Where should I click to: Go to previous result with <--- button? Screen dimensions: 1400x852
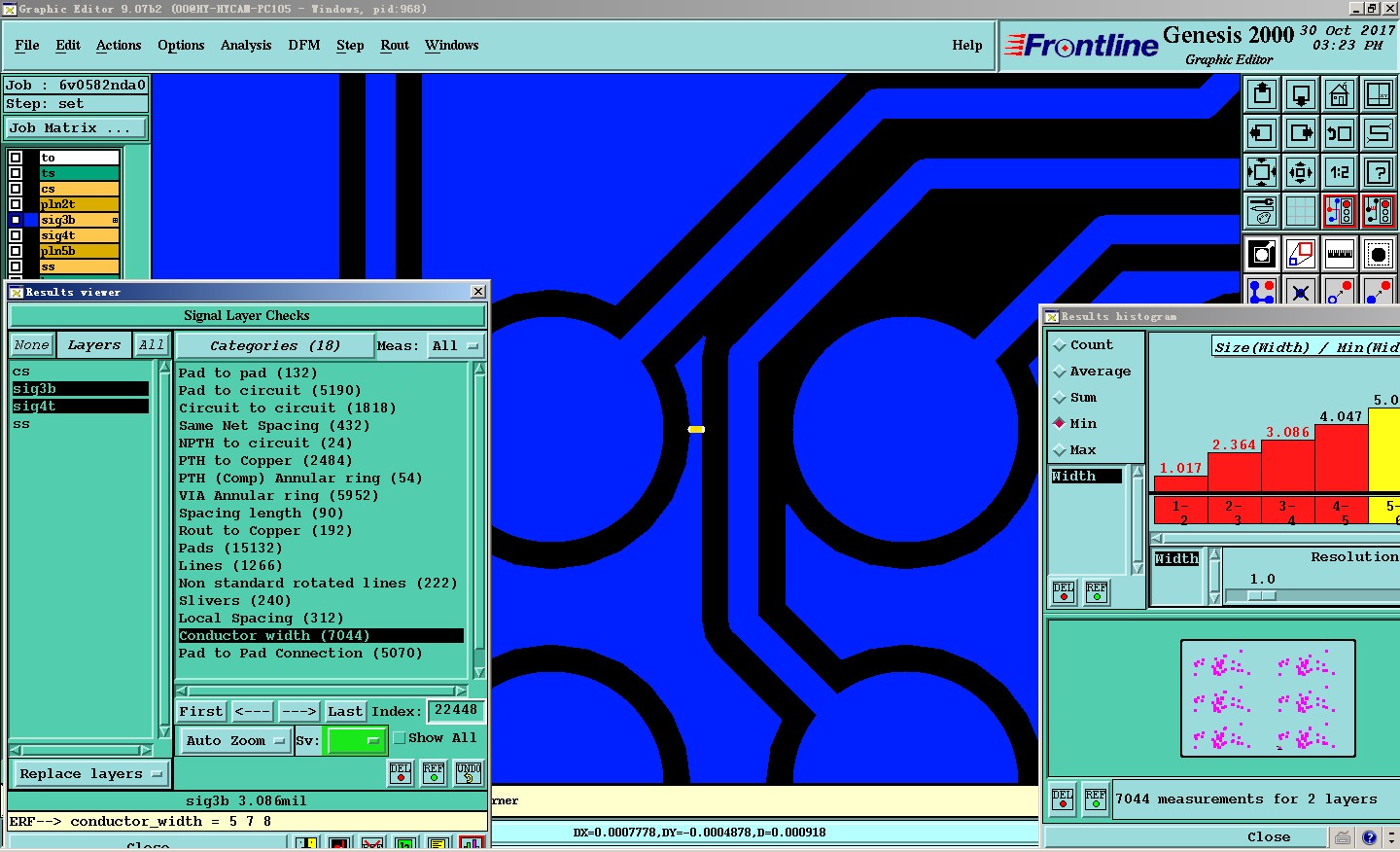(x=253, y=712)
